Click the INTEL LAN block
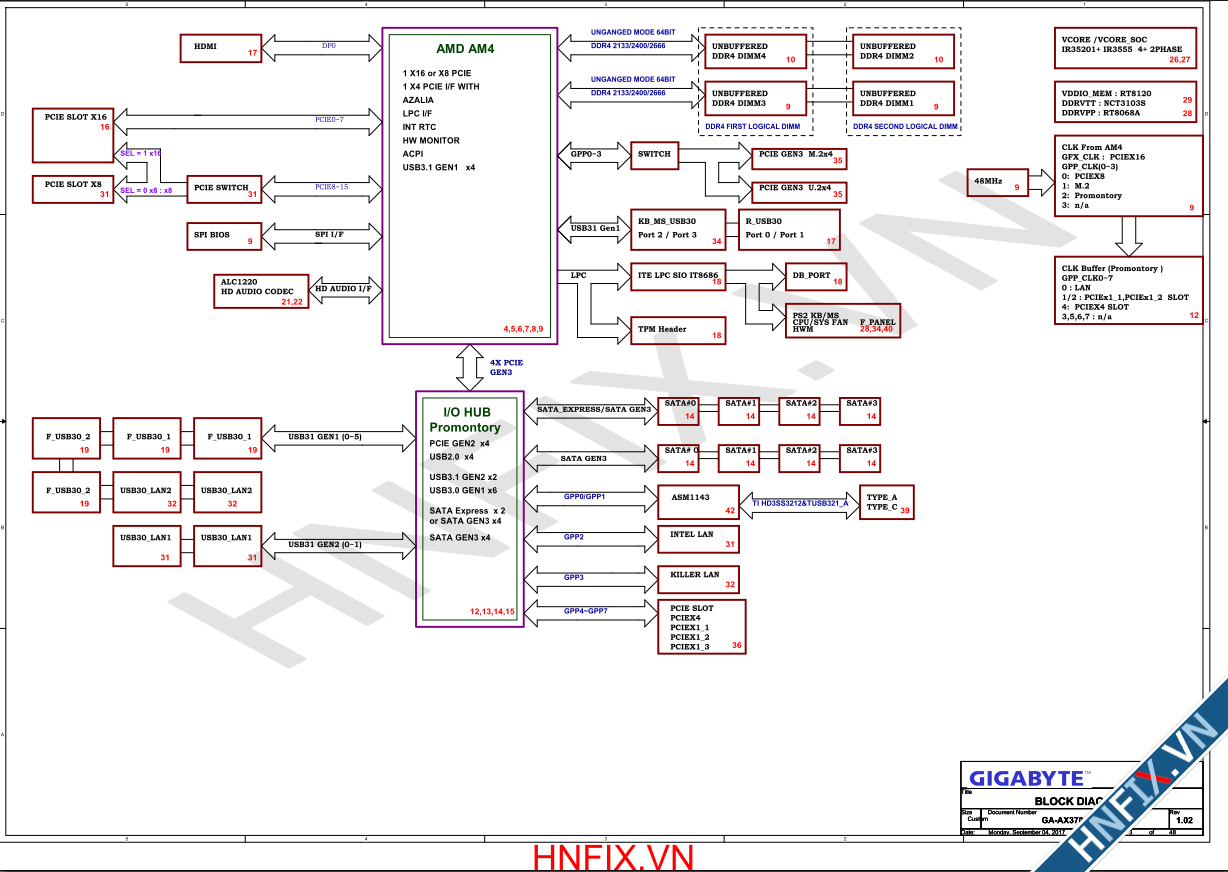The height and width of the screenshot is (872, 1228). [x=698, y=539]
